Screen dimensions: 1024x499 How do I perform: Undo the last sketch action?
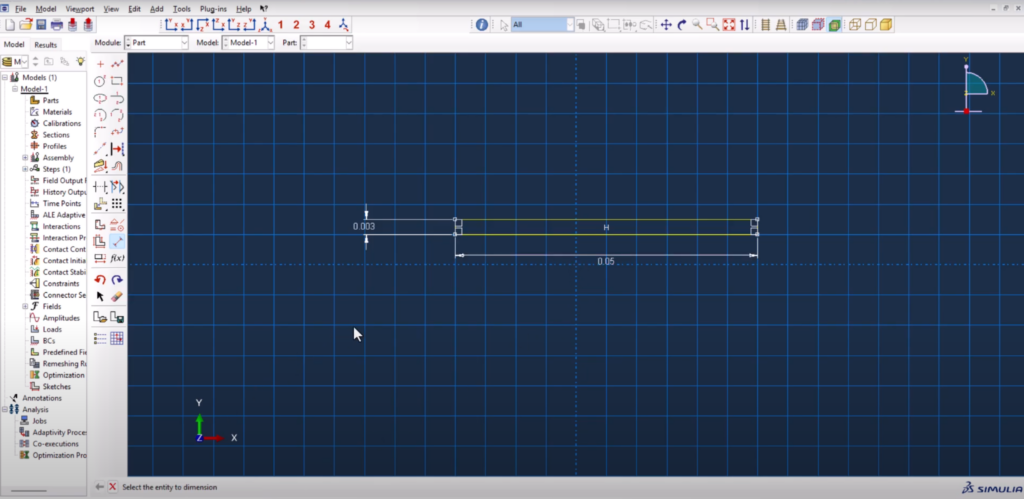pyautogui.click(x=100, y=280)
